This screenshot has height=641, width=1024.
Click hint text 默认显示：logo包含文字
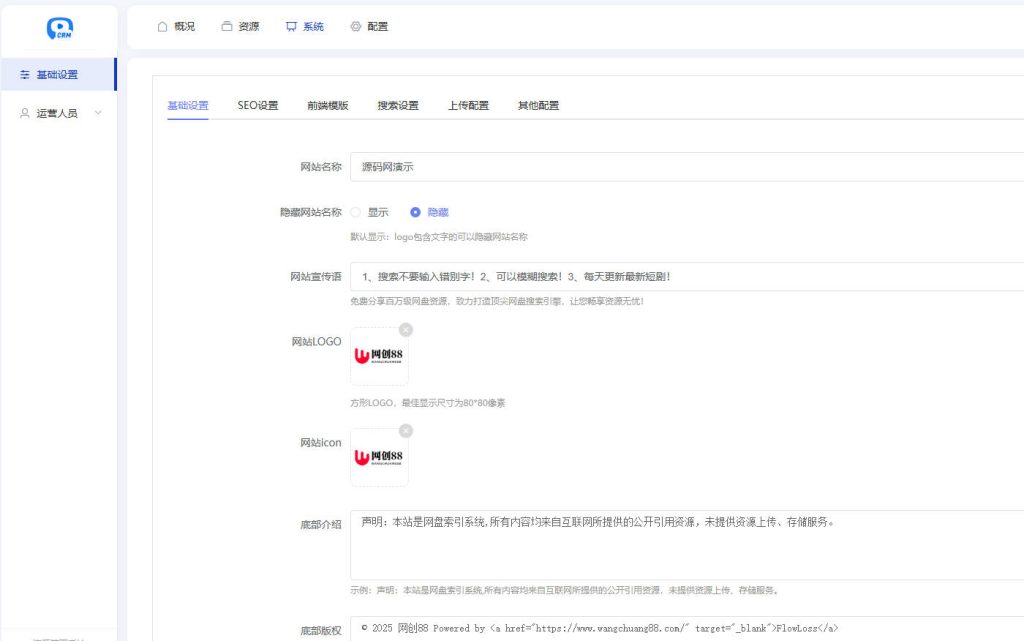[x=439, y=237]
